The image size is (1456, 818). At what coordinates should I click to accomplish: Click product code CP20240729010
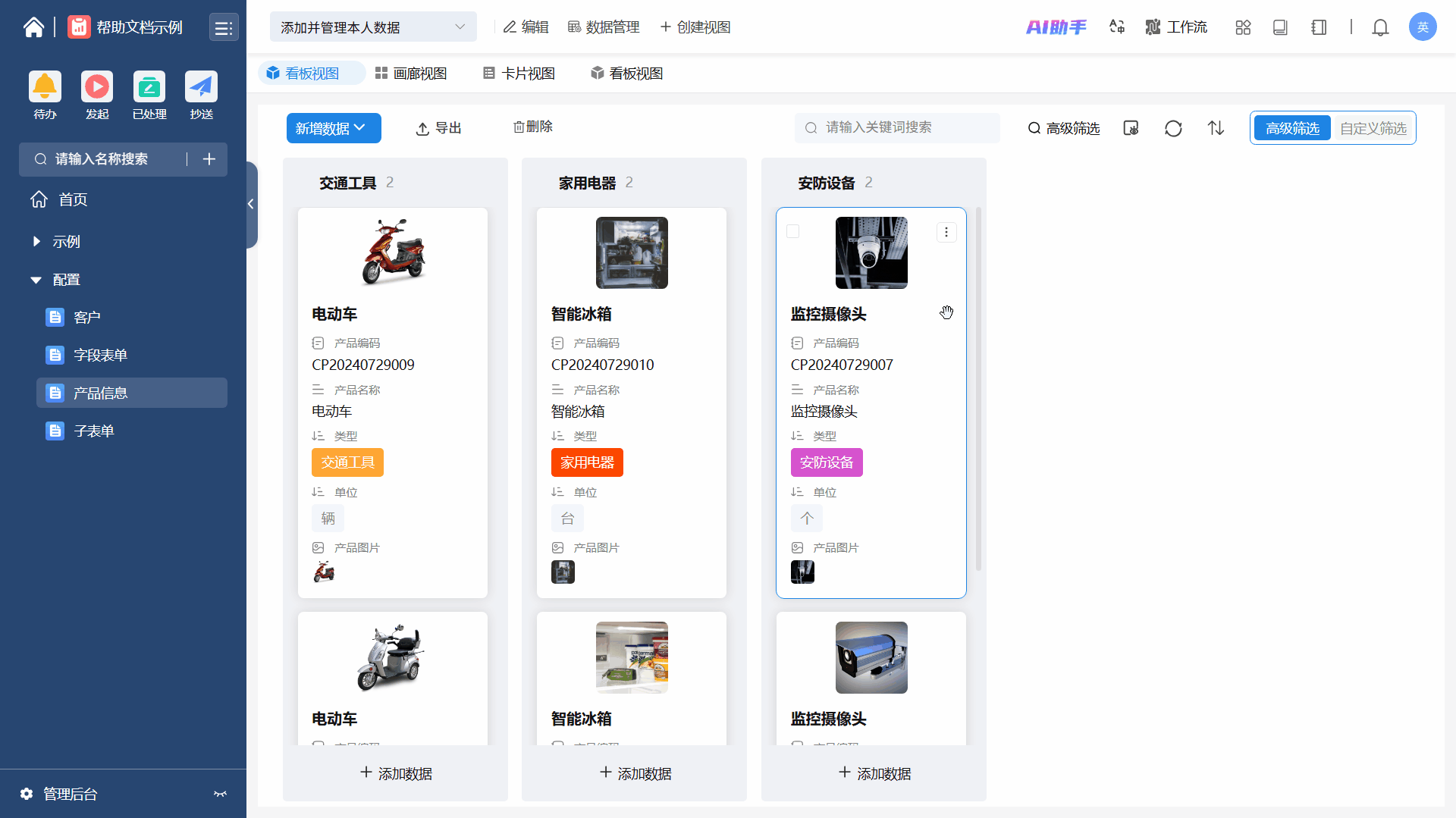point(602,365)
